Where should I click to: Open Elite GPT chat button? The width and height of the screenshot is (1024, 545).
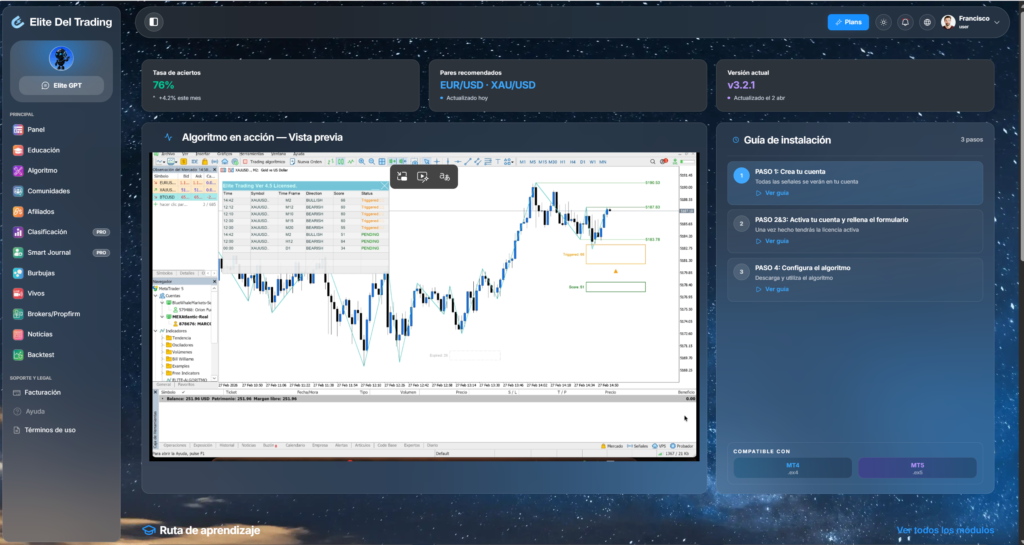click(61, 86)
